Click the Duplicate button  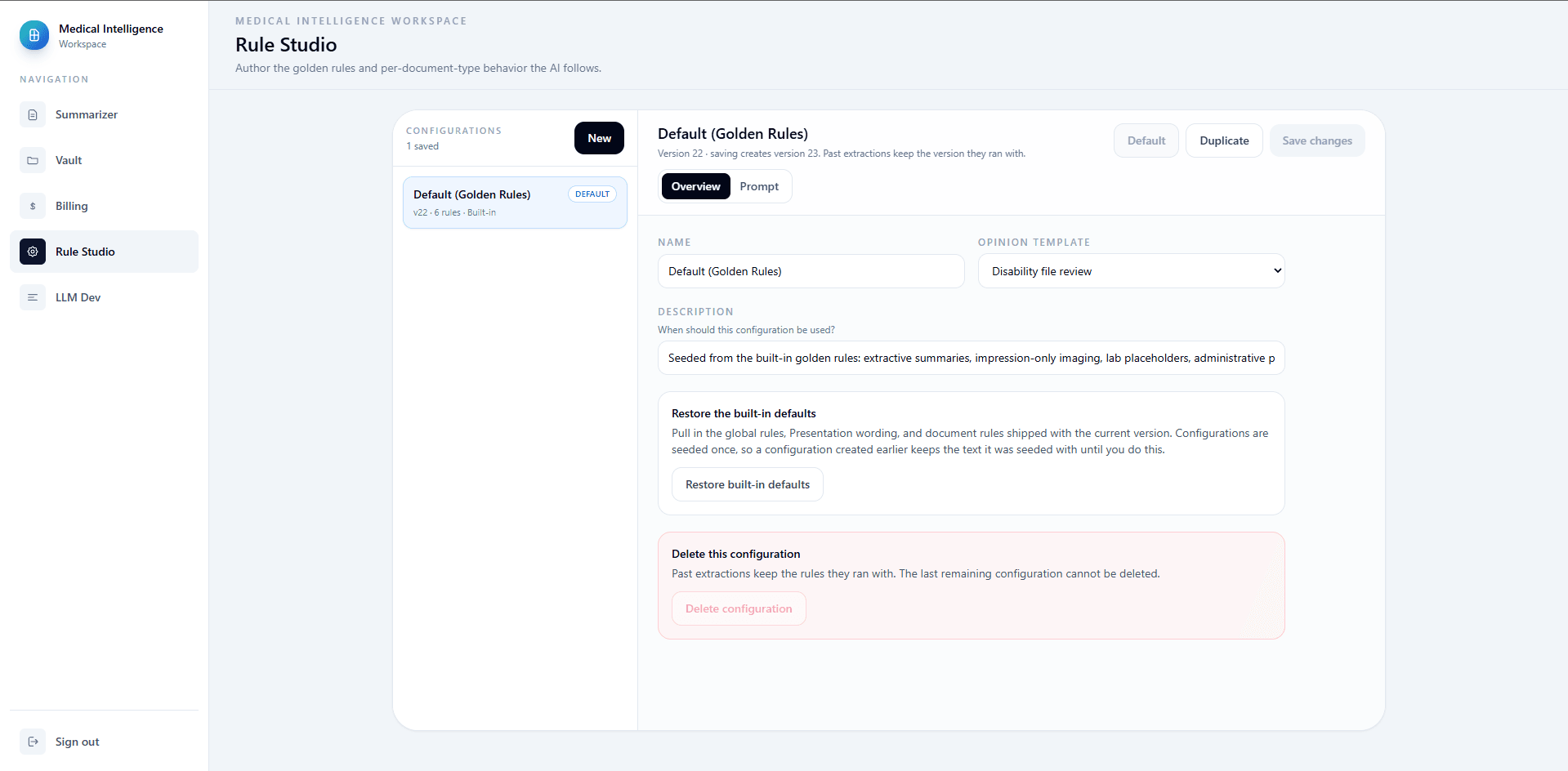tap(1224, 140)
